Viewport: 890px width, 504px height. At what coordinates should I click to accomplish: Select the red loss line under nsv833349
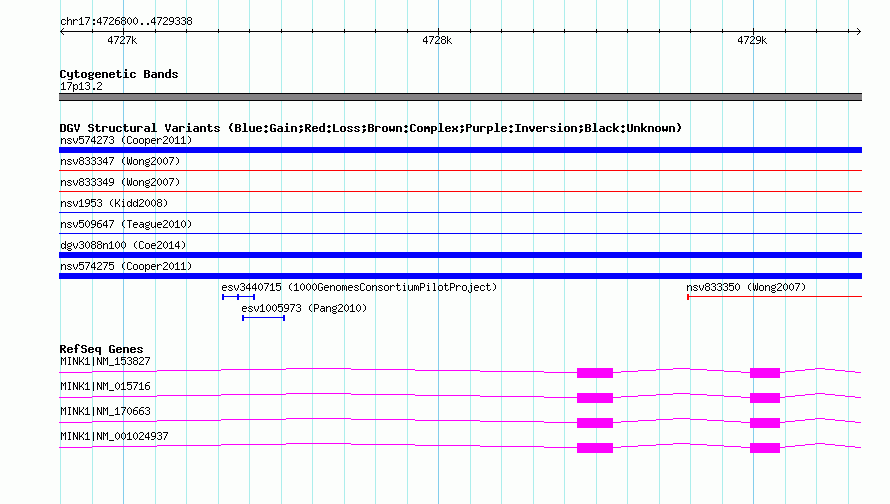(460, 191)
